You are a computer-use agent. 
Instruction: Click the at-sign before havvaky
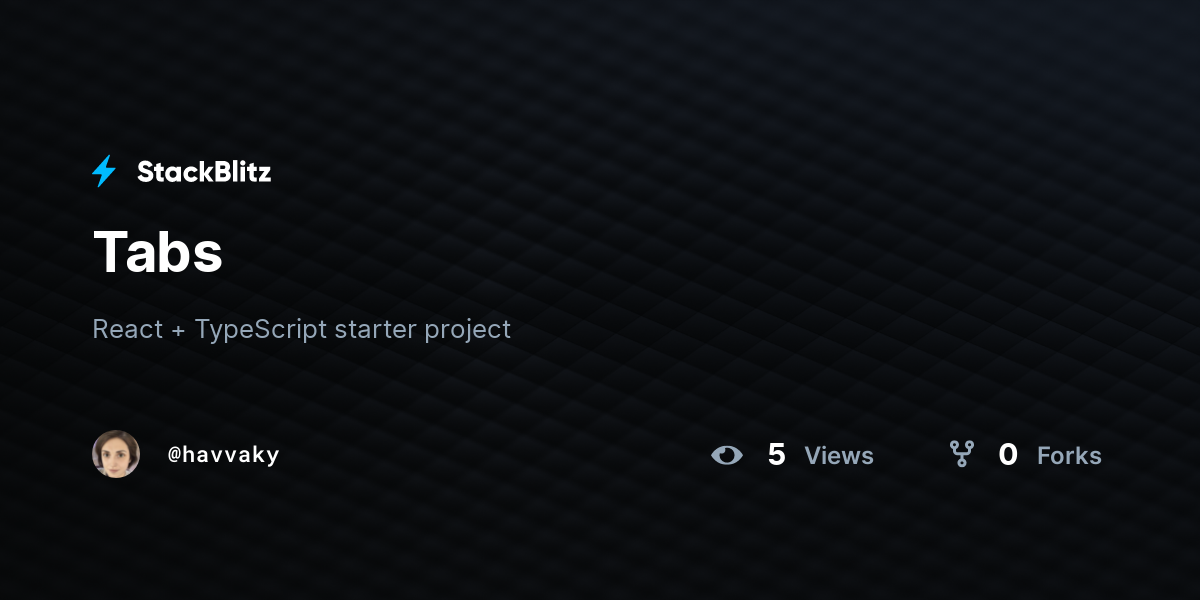(x=174, y=455)
